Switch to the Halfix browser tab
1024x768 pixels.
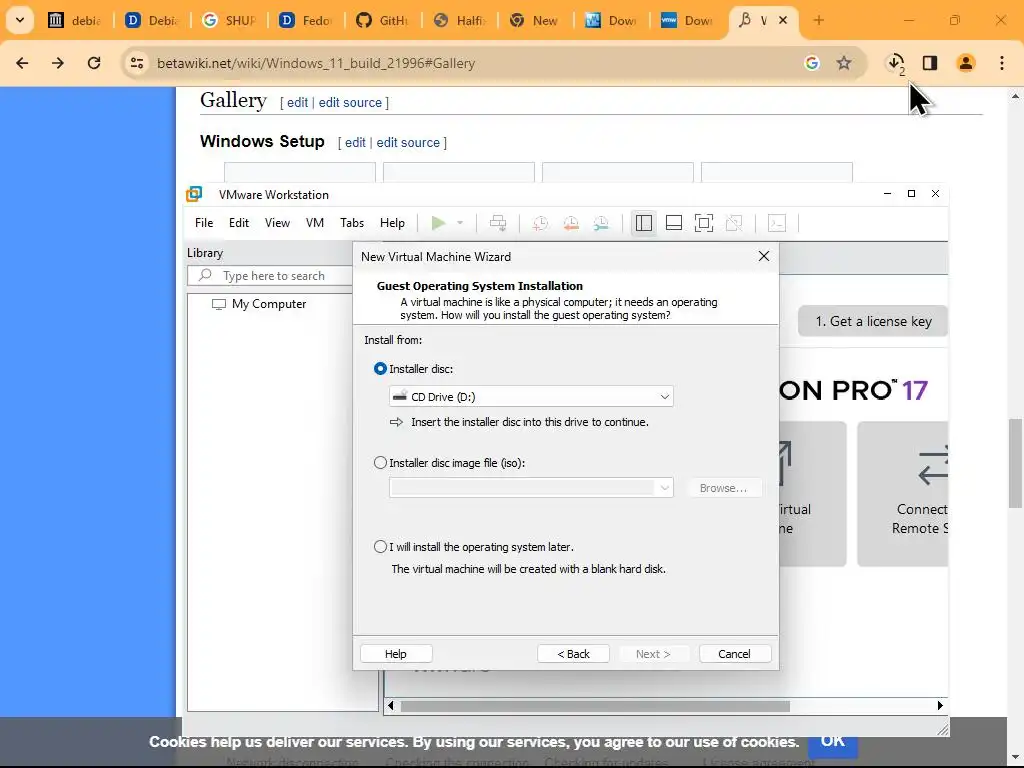coord(460,20)
